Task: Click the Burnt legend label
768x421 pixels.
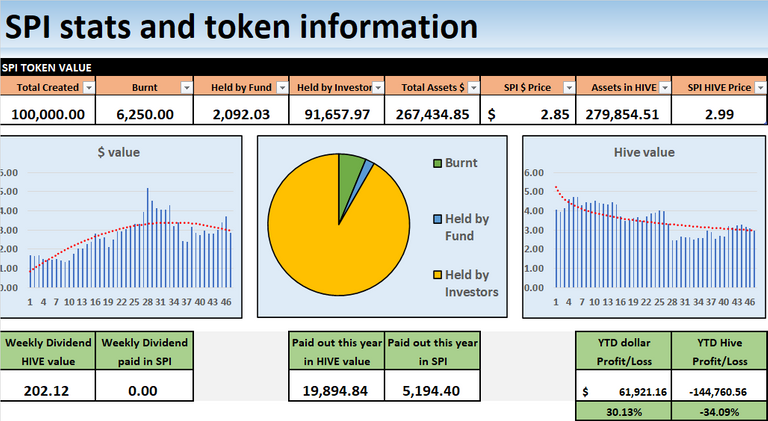Action: (461, 163)
